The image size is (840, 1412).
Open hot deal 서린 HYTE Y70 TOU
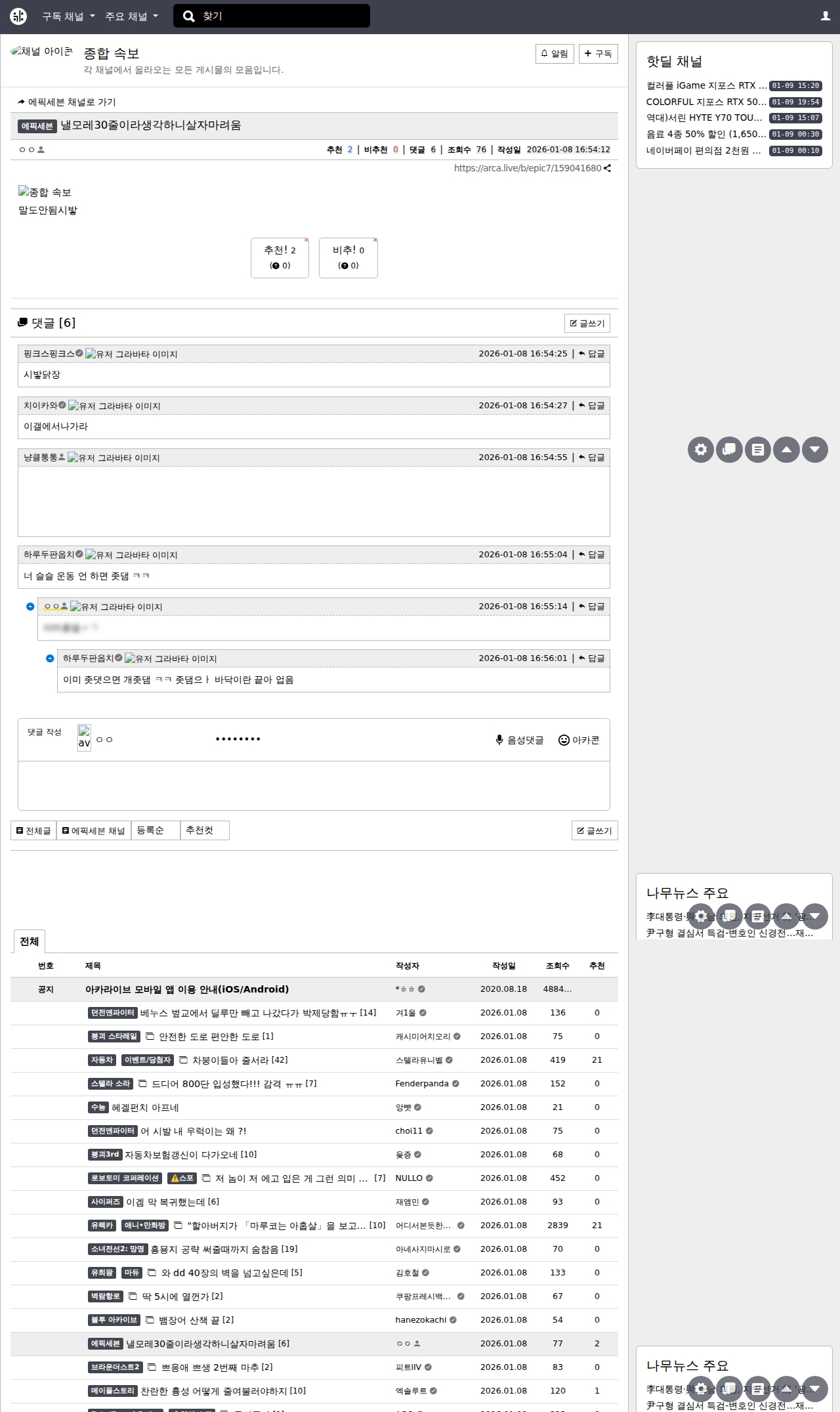tap(706, 118)
